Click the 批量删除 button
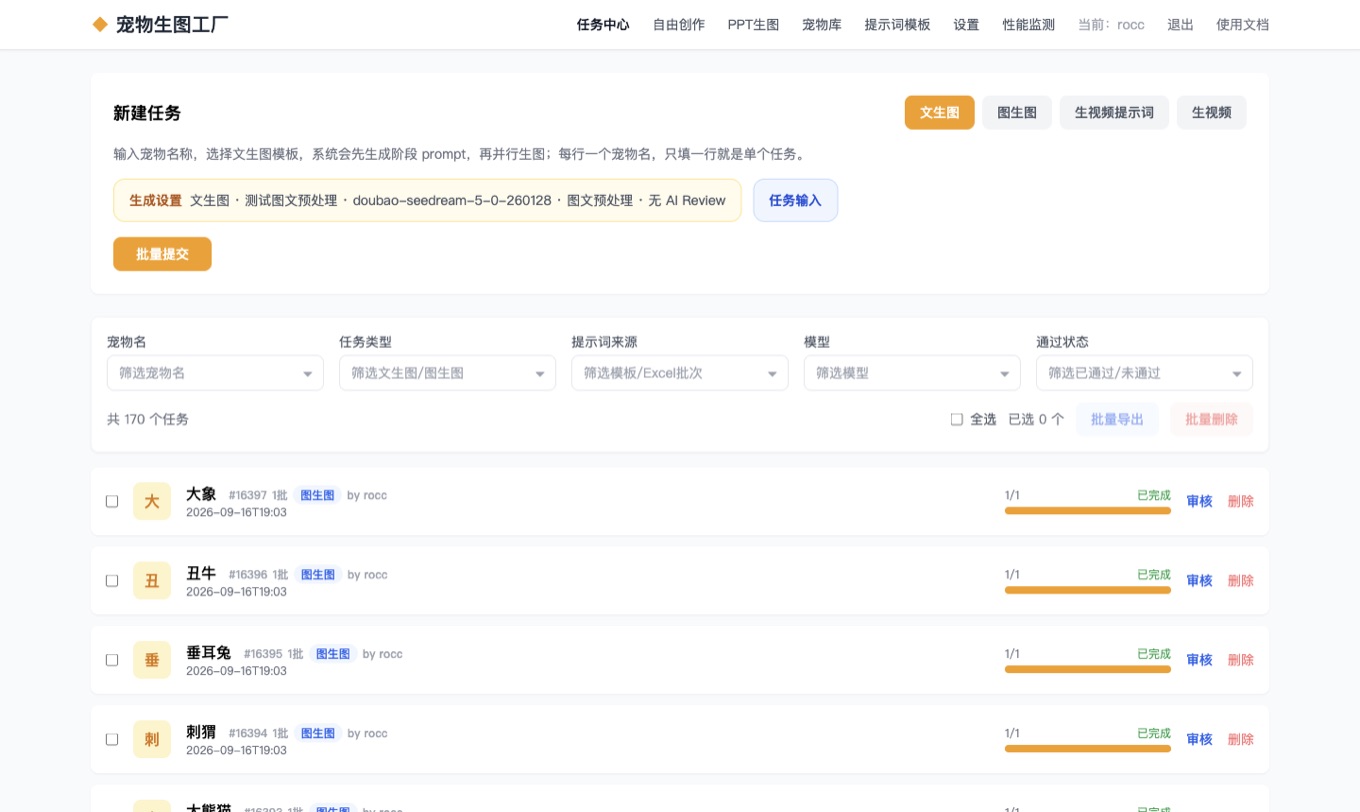The height and width of the screenshot is (812, 1360). tap(1211, 419)
